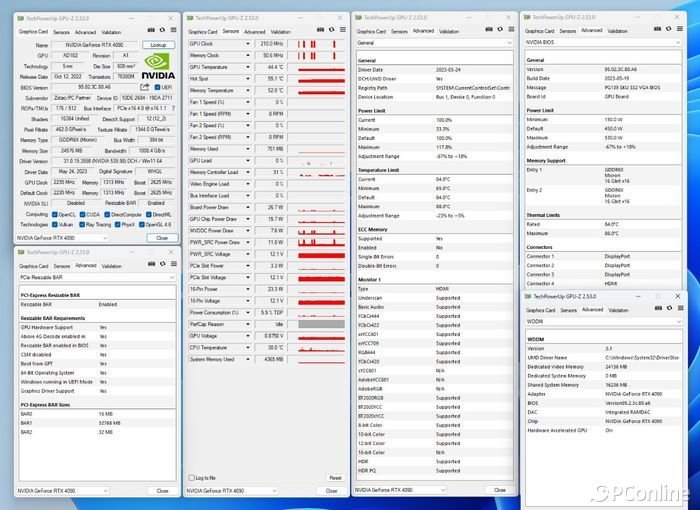Click the GPU Name field
Image resolution: width=700 pixels, height=510 pixels.
coord(95,45)
